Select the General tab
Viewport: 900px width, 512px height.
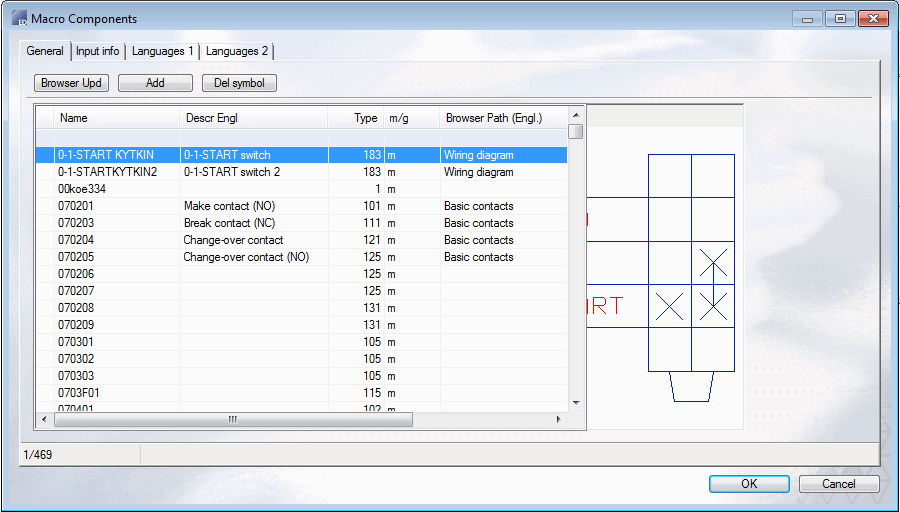45,51
